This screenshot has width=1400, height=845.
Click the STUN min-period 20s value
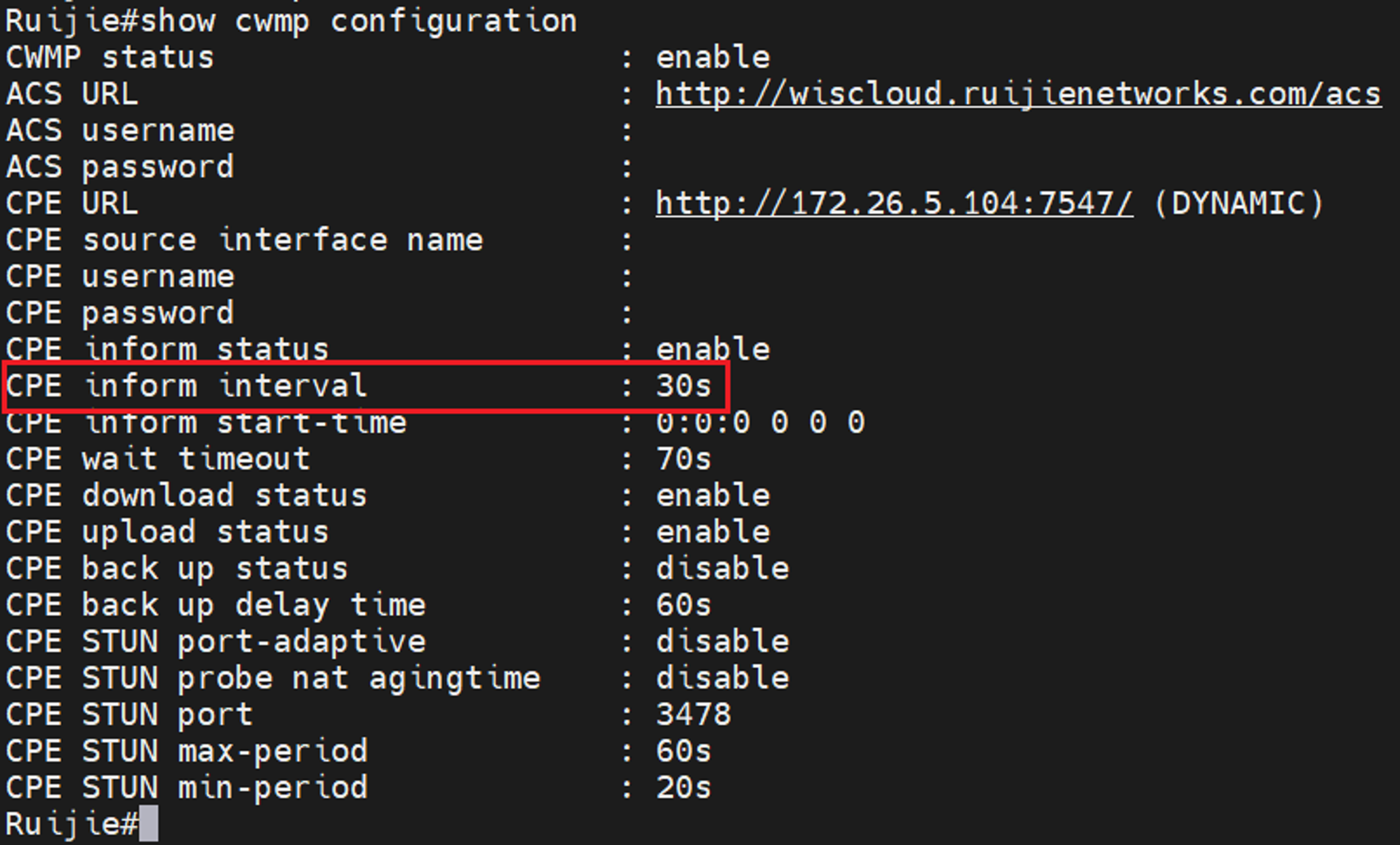(x=684, y=787)
